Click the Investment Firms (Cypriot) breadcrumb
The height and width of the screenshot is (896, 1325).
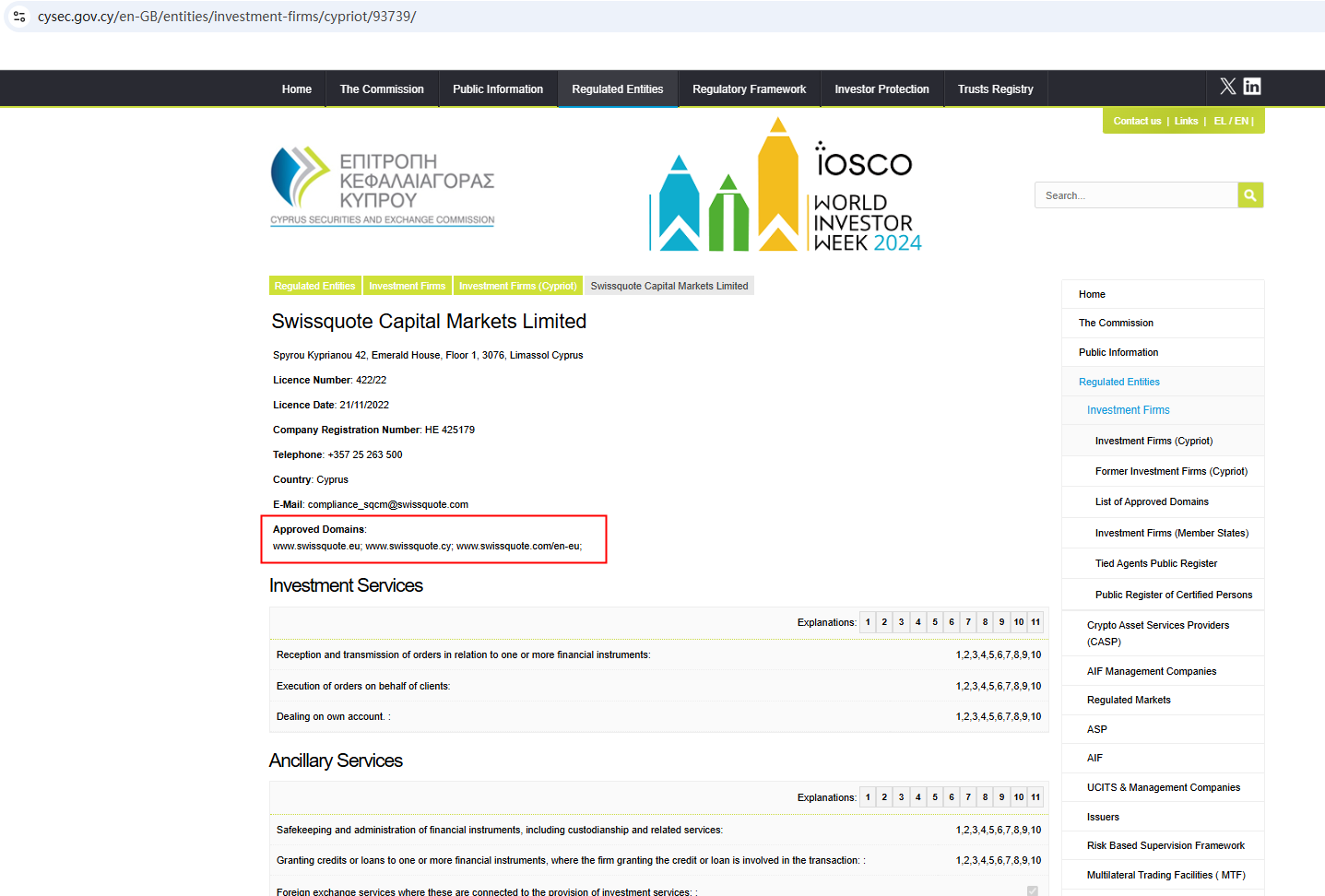[517, 286]
